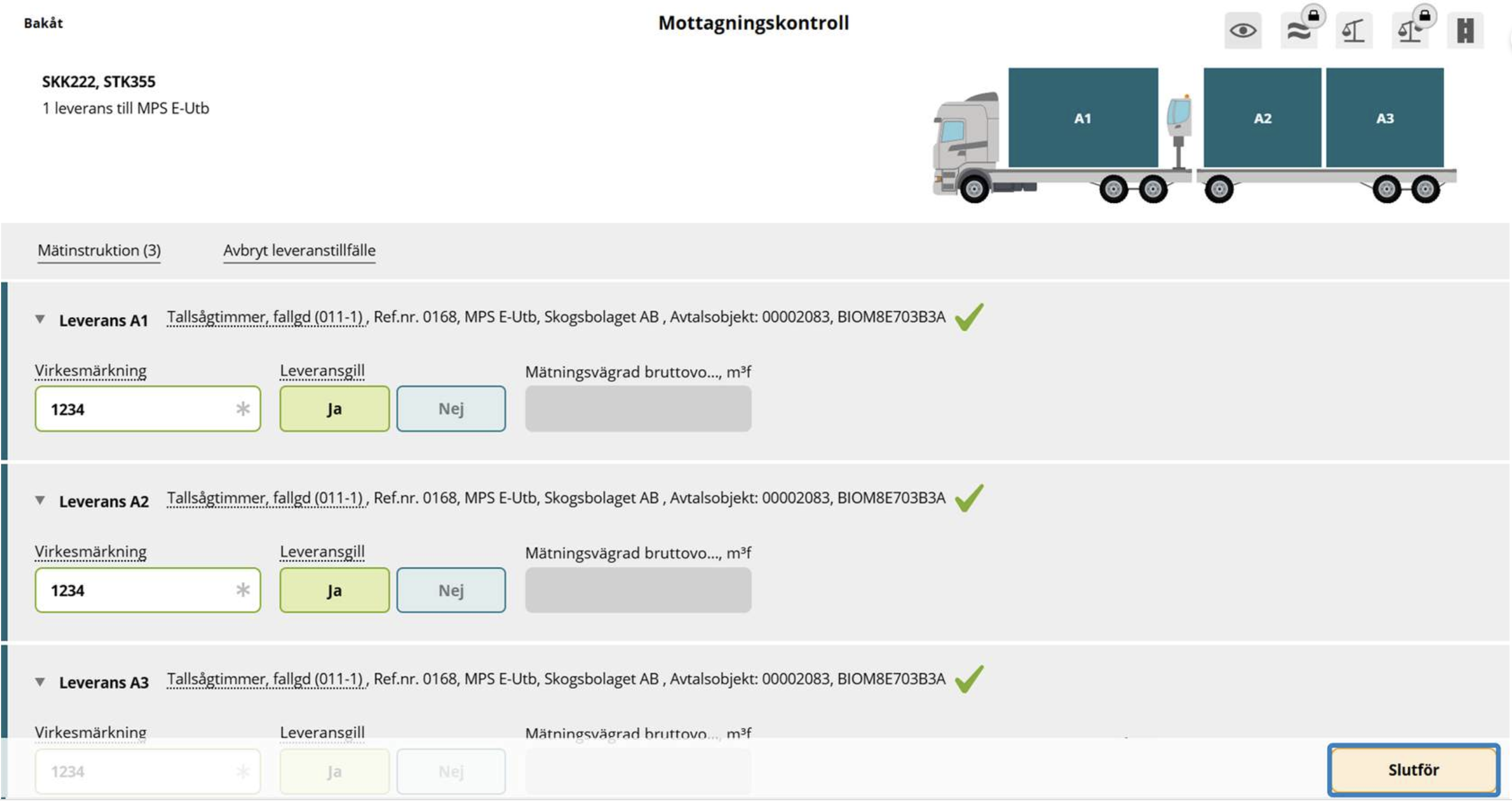
Task: Open the locked wave icon tool
Action: point(1299,30)
